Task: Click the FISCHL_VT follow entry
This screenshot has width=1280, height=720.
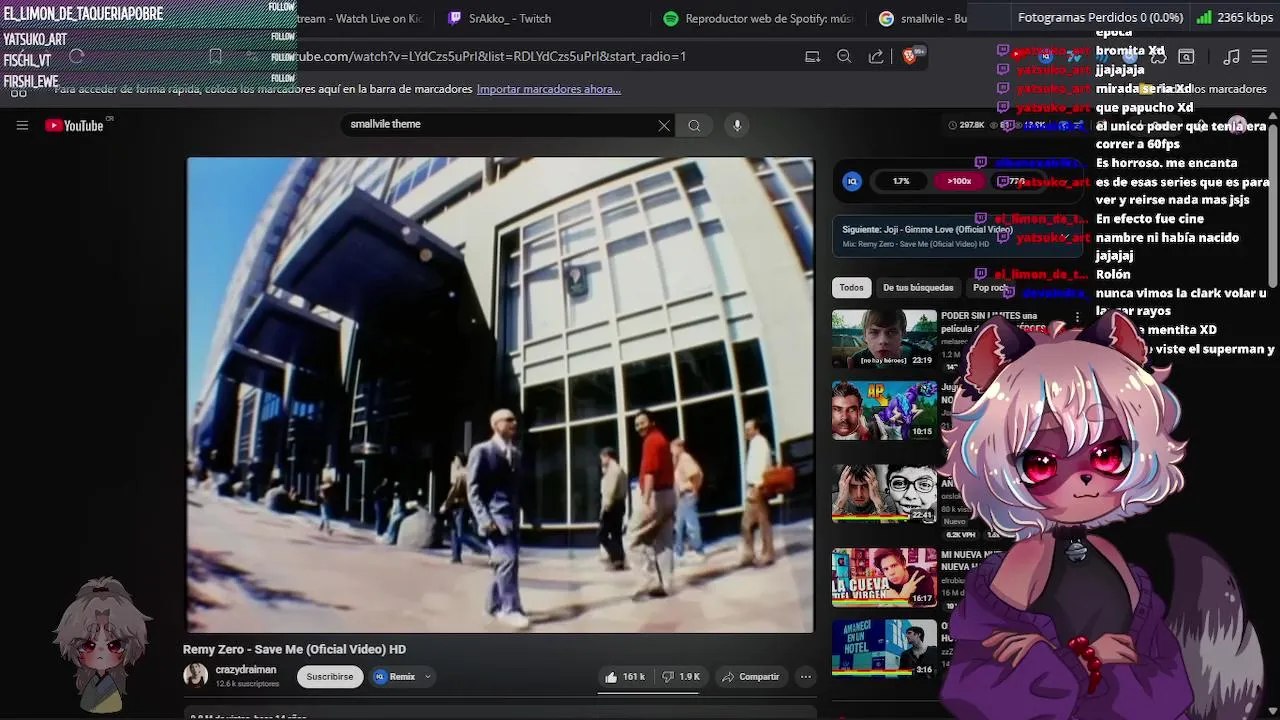Action: pyautogui.click(x=148, y=60)
